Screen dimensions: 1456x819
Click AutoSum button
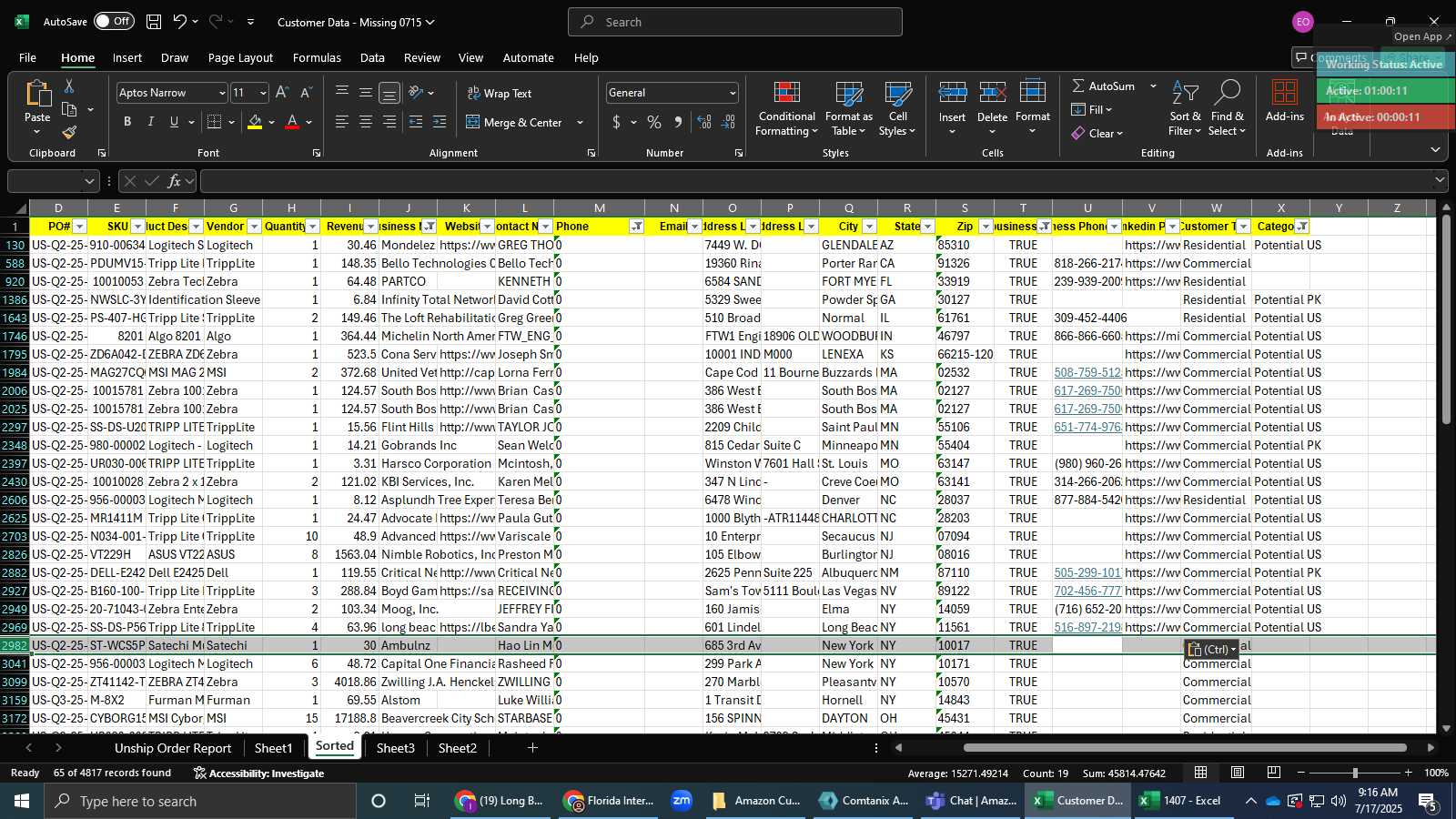[x=1103, y=86]
